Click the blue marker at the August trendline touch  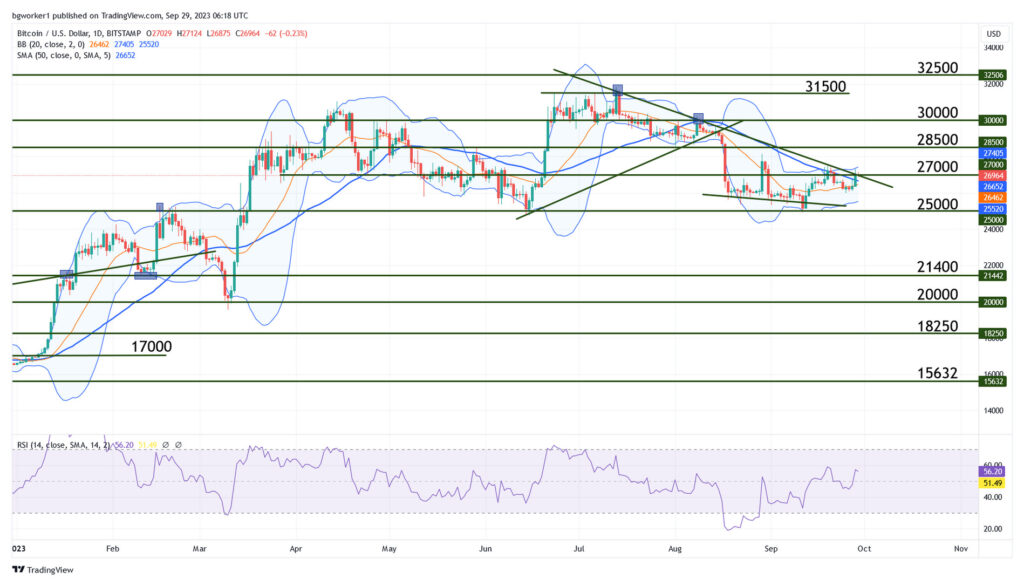pyautogui.click(x=698, y=117)
